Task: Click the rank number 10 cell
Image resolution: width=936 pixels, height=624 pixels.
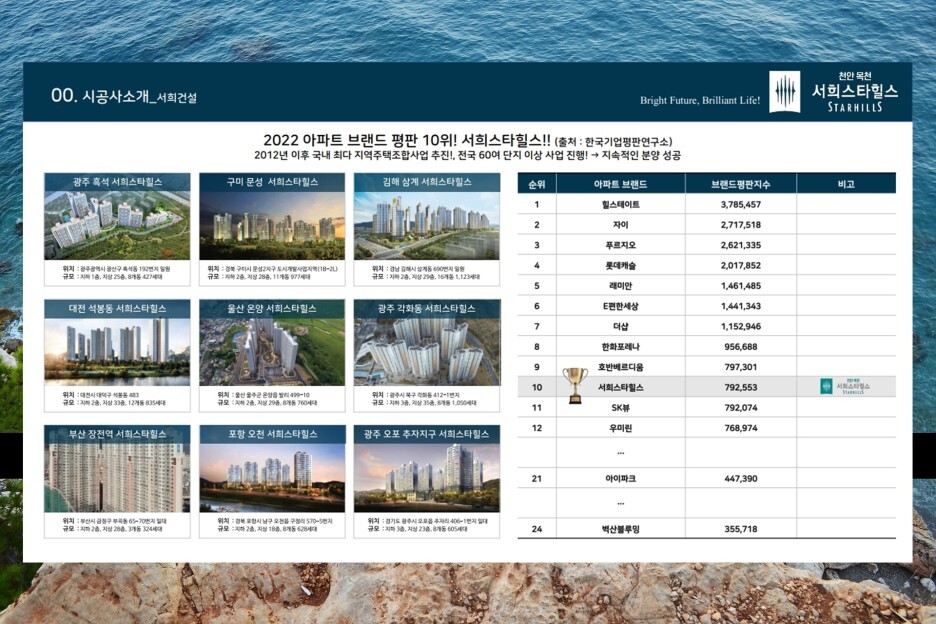Action: (537, 387)
